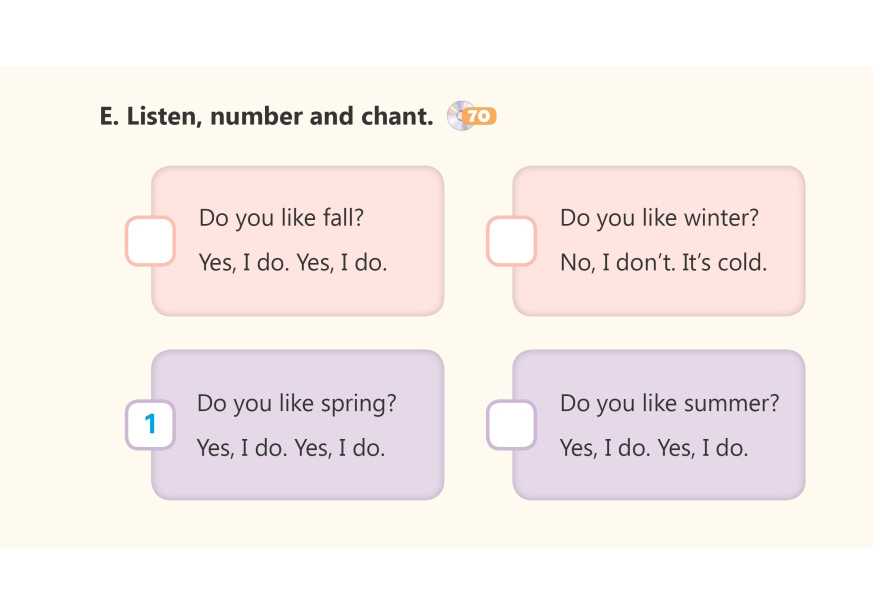
Task: Select the number box beside fall
Action: pos(150,241)
